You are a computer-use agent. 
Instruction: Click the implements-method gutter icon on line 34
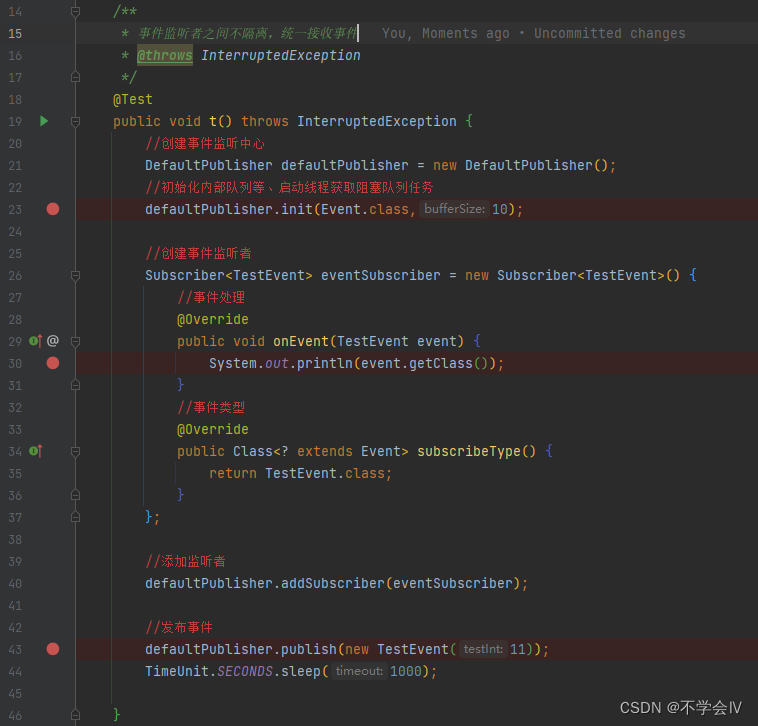[36, 451]
